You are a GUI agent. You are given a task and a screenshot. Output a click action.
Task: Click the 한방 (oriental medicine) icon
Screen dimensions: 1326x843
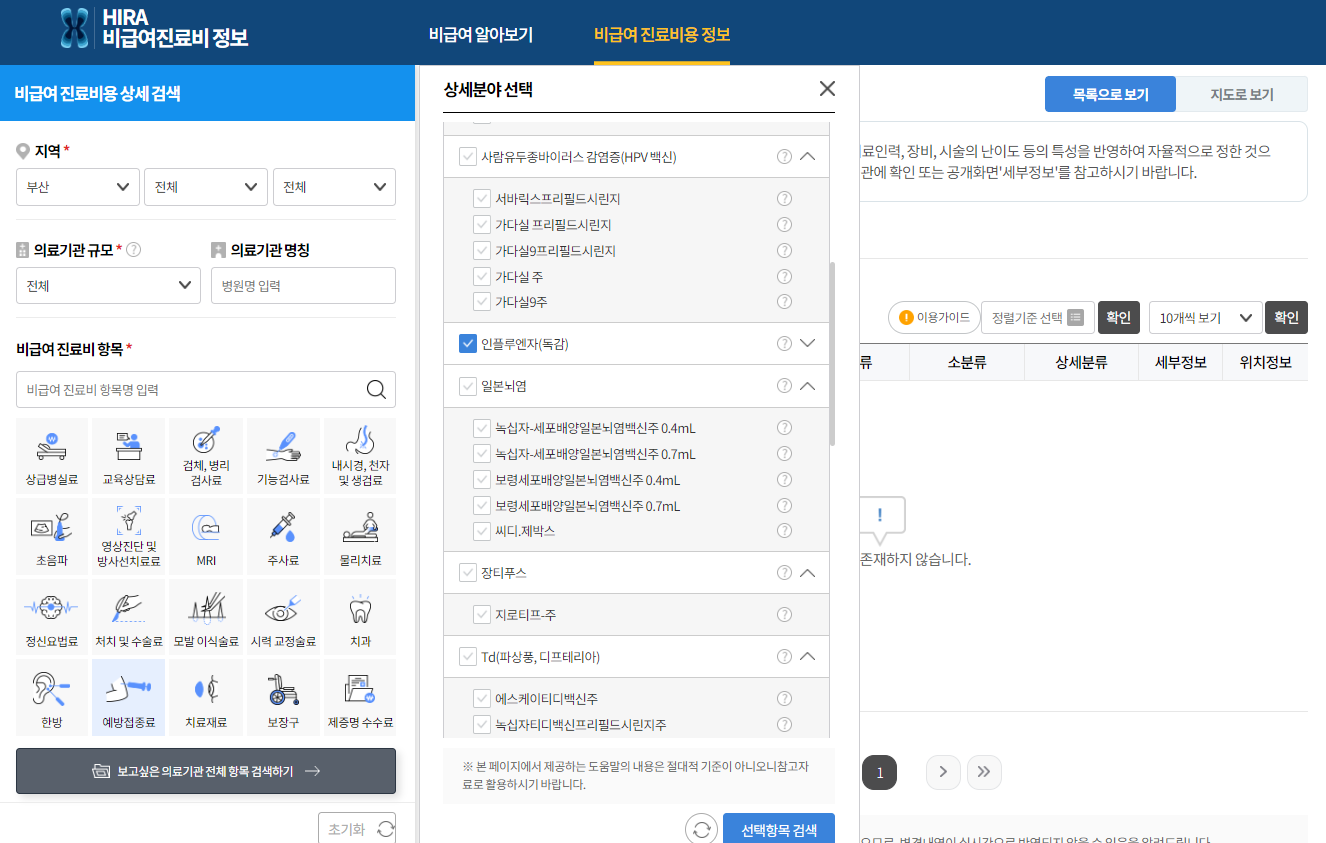(51, 697)
